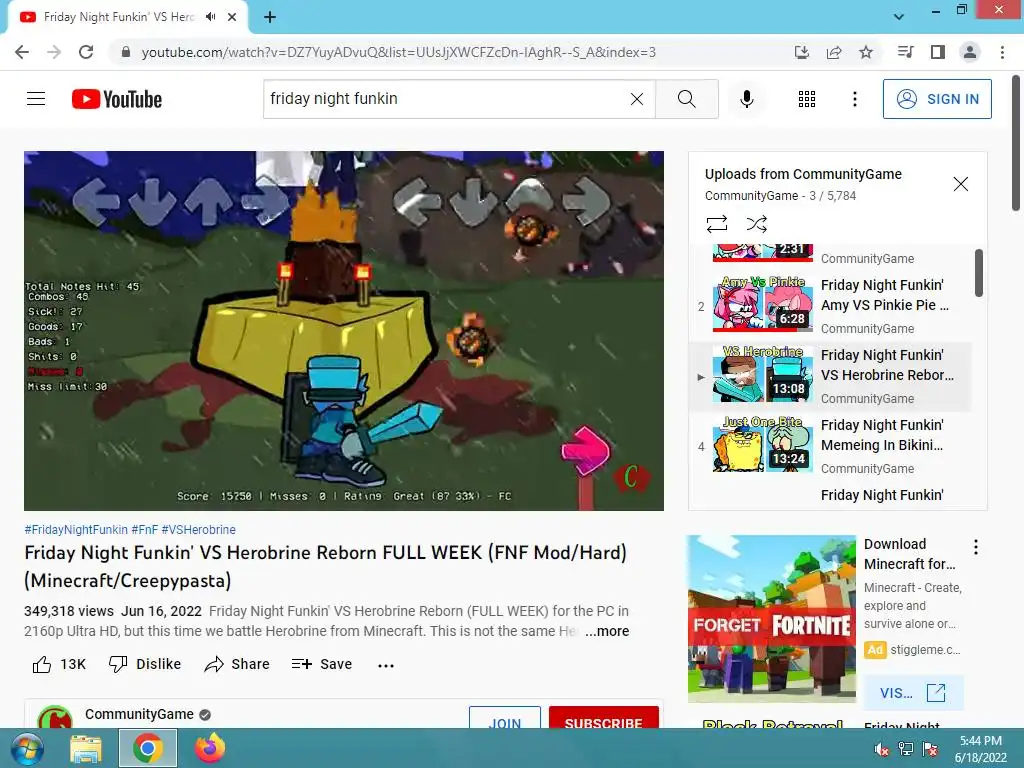Toggle shuffle playlist icon
This screenshot has width=1024, height=768.
click(x=756, y=224)
